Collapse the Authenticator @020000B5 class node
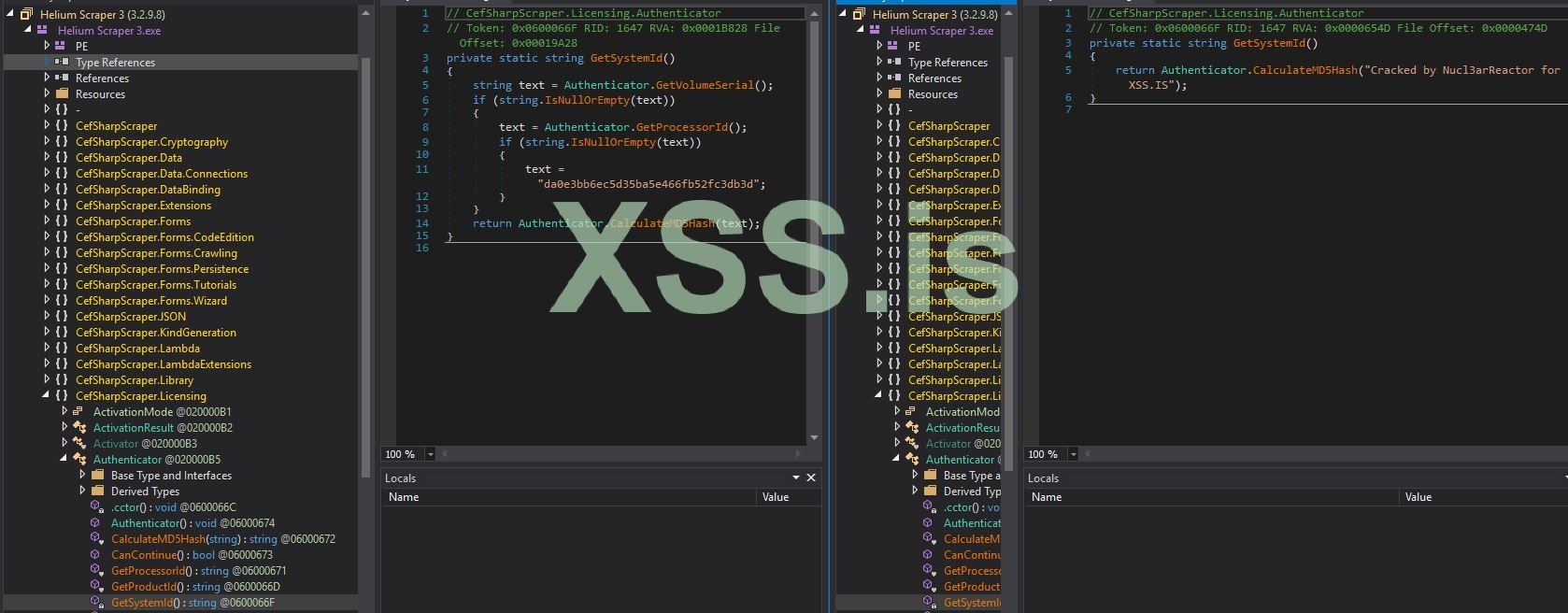Viewport: 1568px width, 613px height. coord(64,459)
